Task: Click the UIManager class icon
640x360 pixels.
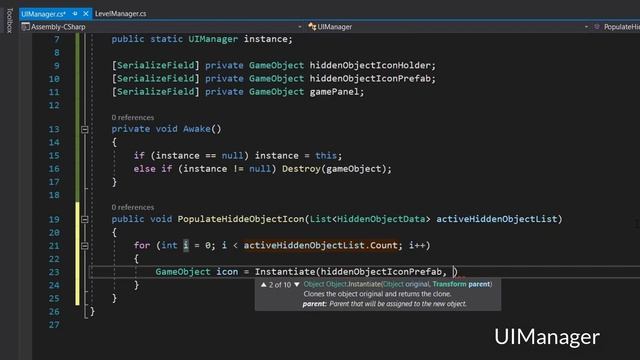Action: pyautogui.click(x=312, y=27)
